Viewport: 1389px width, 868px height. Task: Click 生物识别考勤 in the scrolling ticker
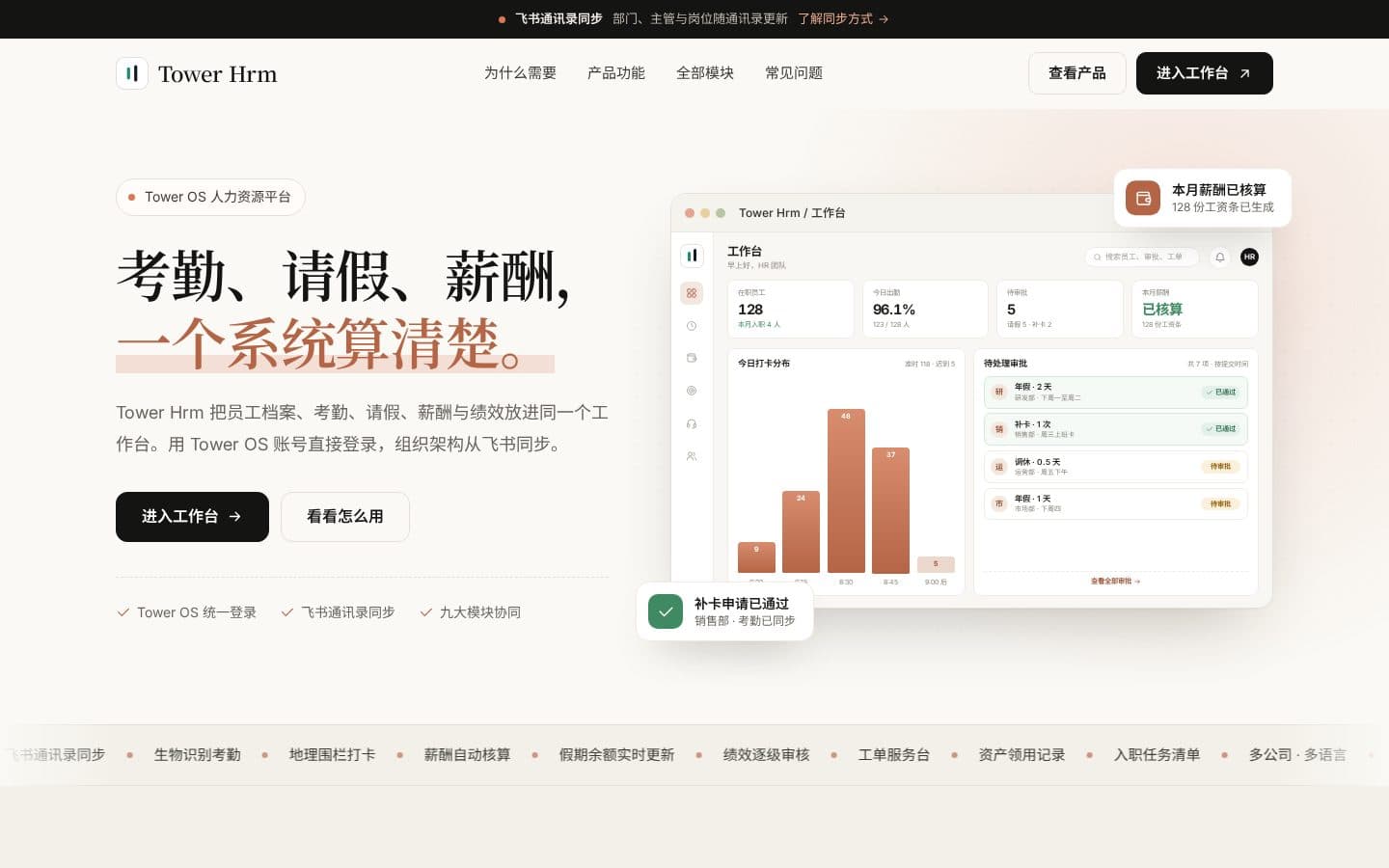coord(198,755)
